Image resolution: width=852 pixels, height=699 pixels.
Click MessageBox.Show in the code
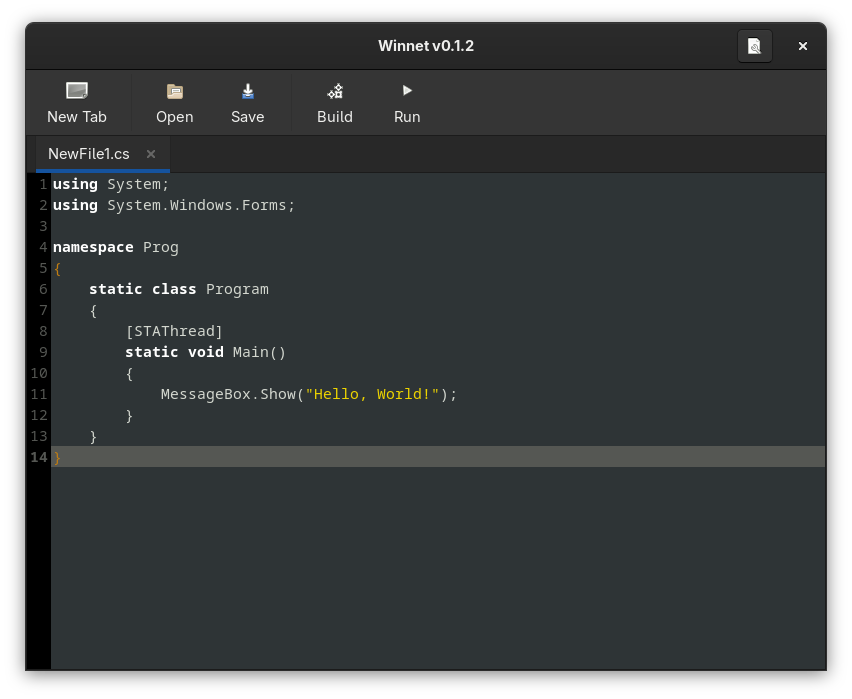(228, 394)
